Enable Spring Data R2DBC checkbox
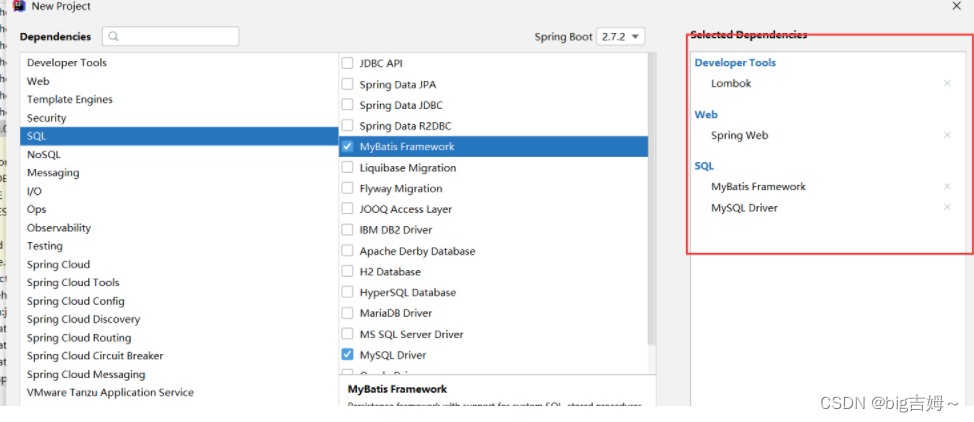Image resolution: width=974 pixels, height=422 pixels. [347, 126]
